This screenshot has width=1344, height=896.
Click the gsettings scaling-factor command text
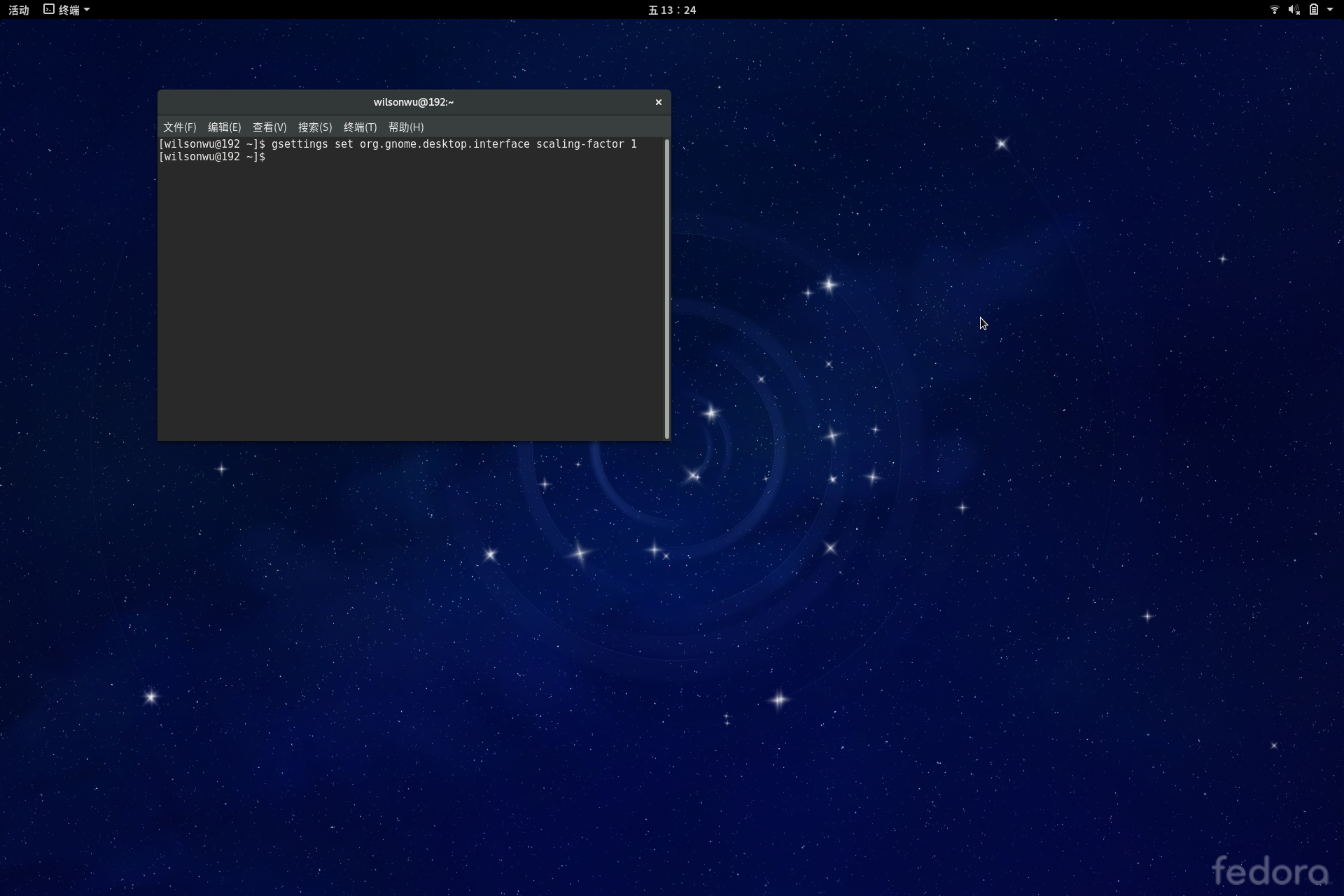tap(454, 144)
